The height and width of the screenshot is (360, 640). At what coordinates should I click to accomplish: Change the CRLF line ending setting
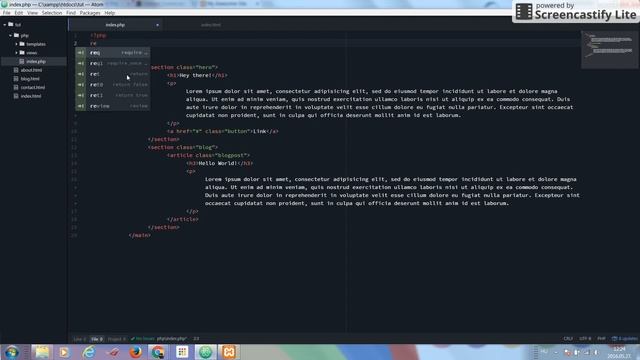[568, 339]
